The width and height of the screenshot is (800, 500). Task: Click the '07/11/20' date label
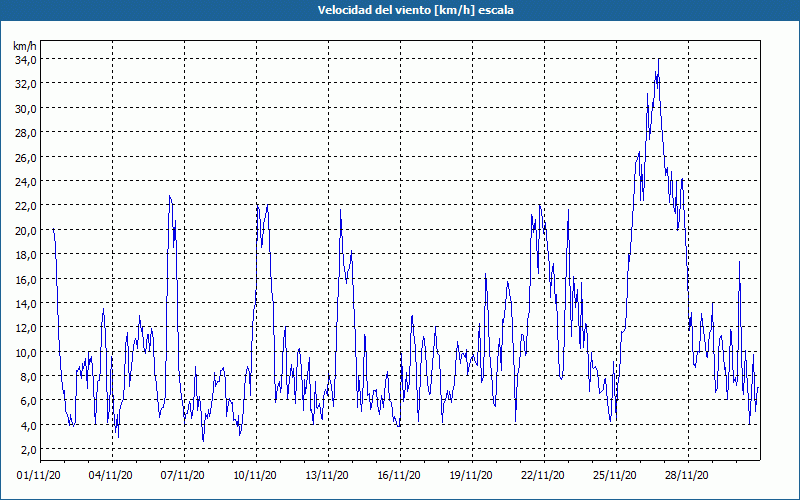click(183, 476)
